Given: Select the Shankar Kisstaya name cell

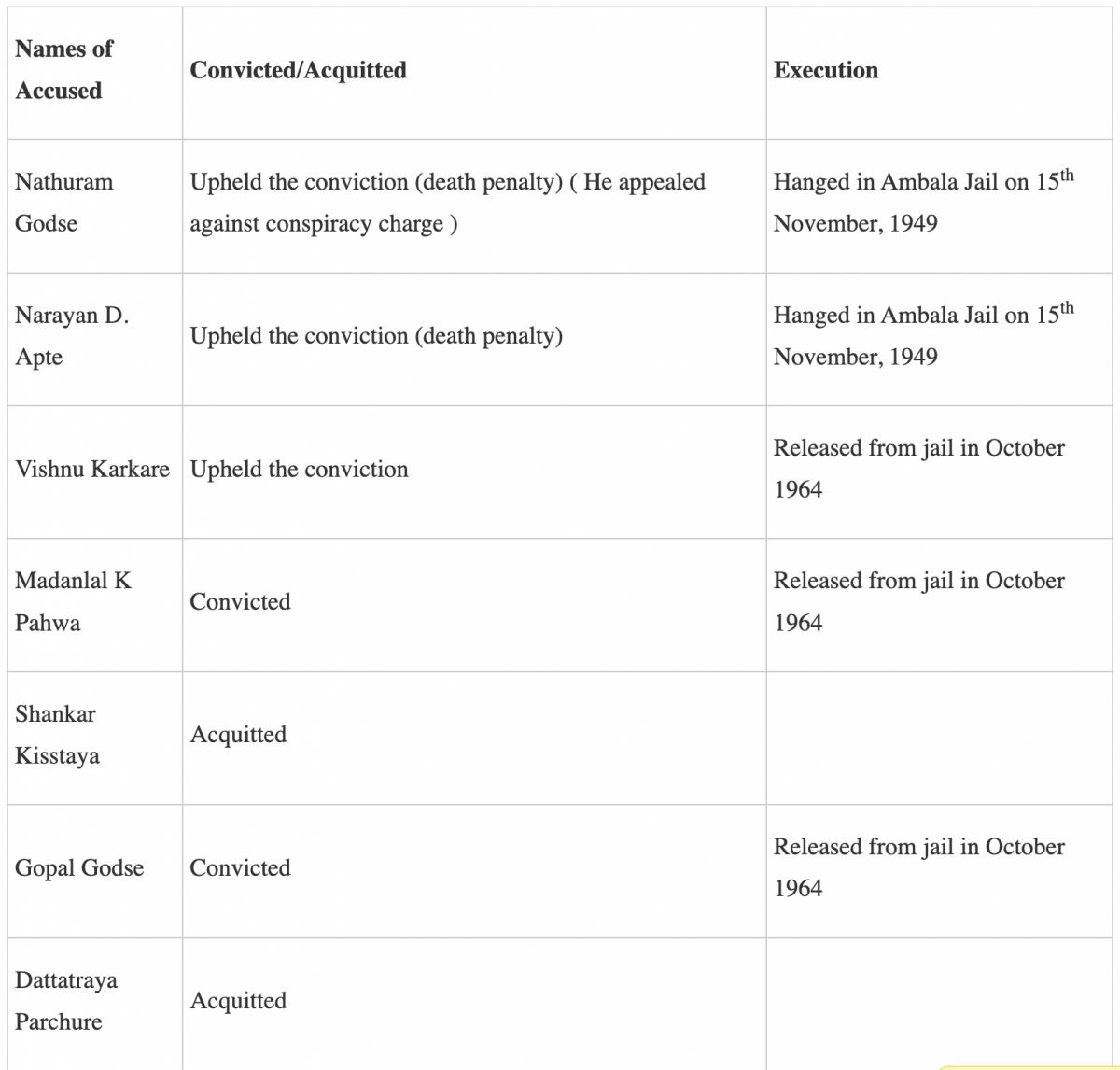Looking at the screenshot, I should pyautogui.click(x=57, y=735).
